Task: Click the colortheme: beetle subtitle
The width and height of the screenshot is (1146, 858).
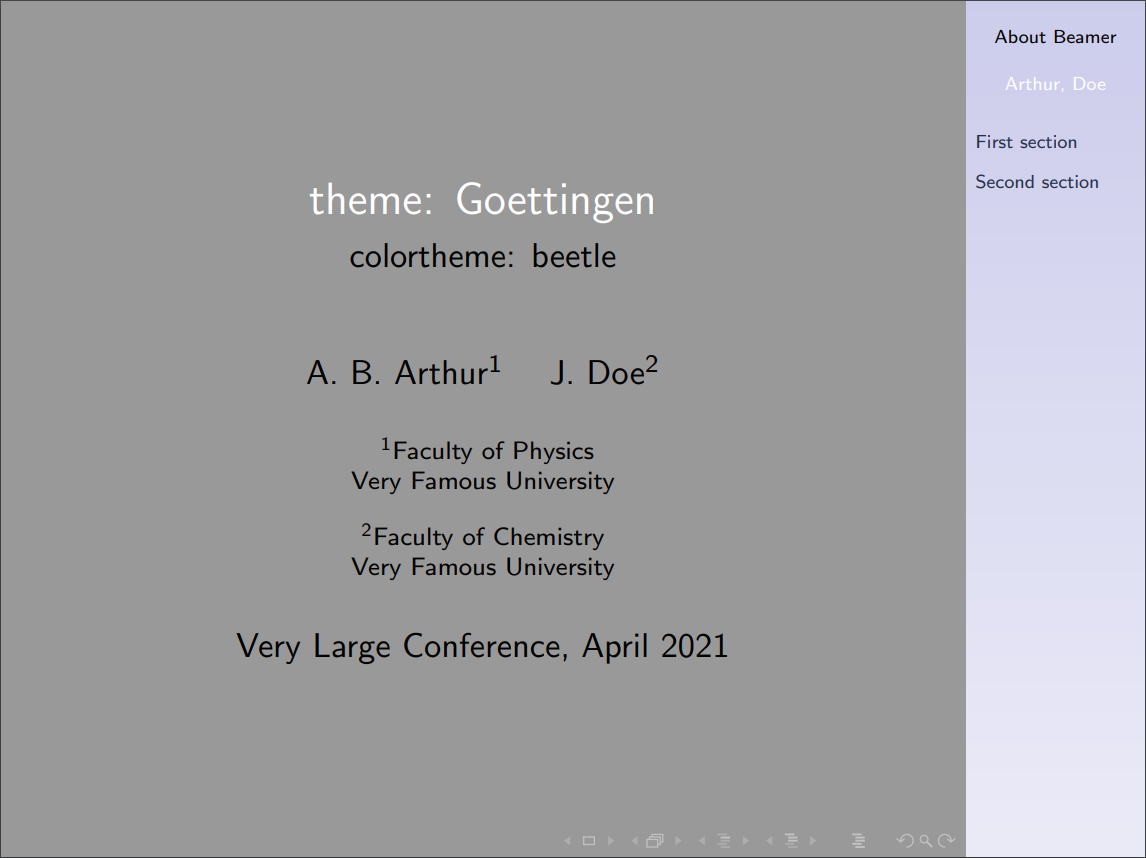Action: [x=482, y=256]
